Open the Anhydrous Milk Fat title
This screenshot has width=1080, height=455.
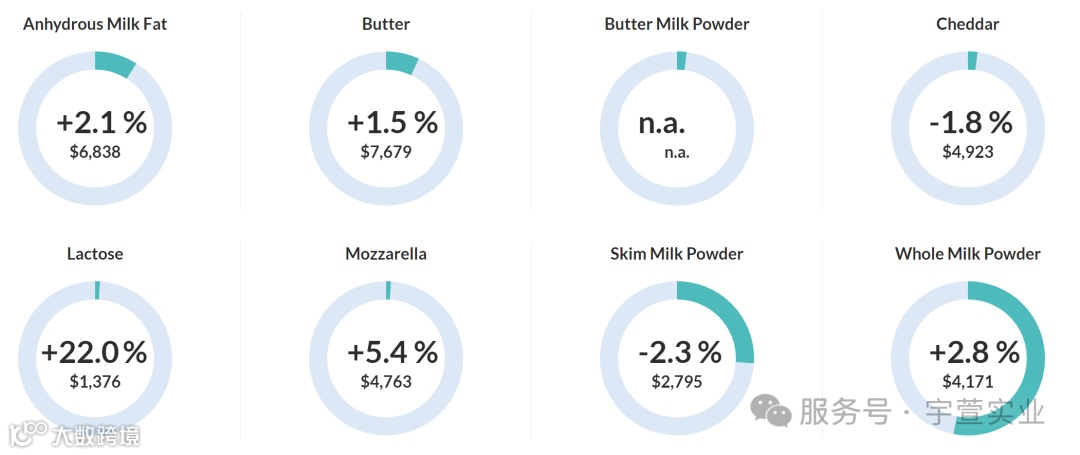point(95,24)
